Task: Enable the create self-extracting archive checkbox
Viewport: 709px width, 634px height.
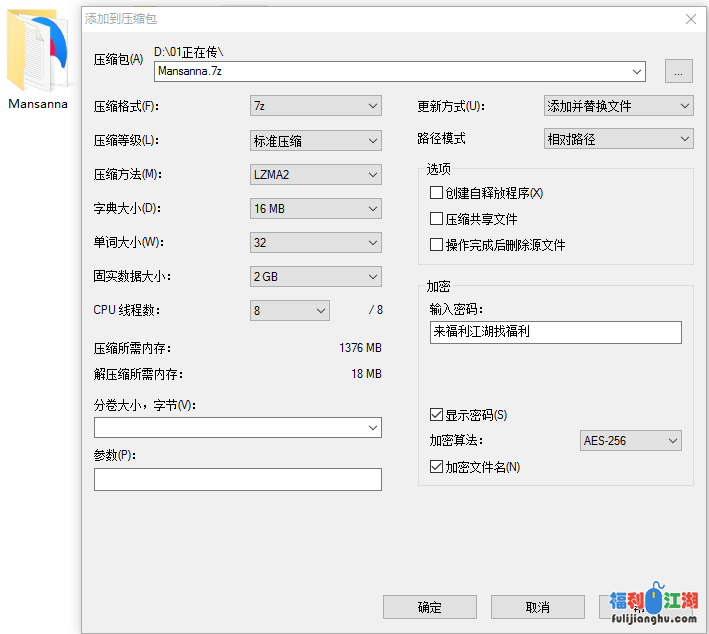Action: (x=436, y=193)
